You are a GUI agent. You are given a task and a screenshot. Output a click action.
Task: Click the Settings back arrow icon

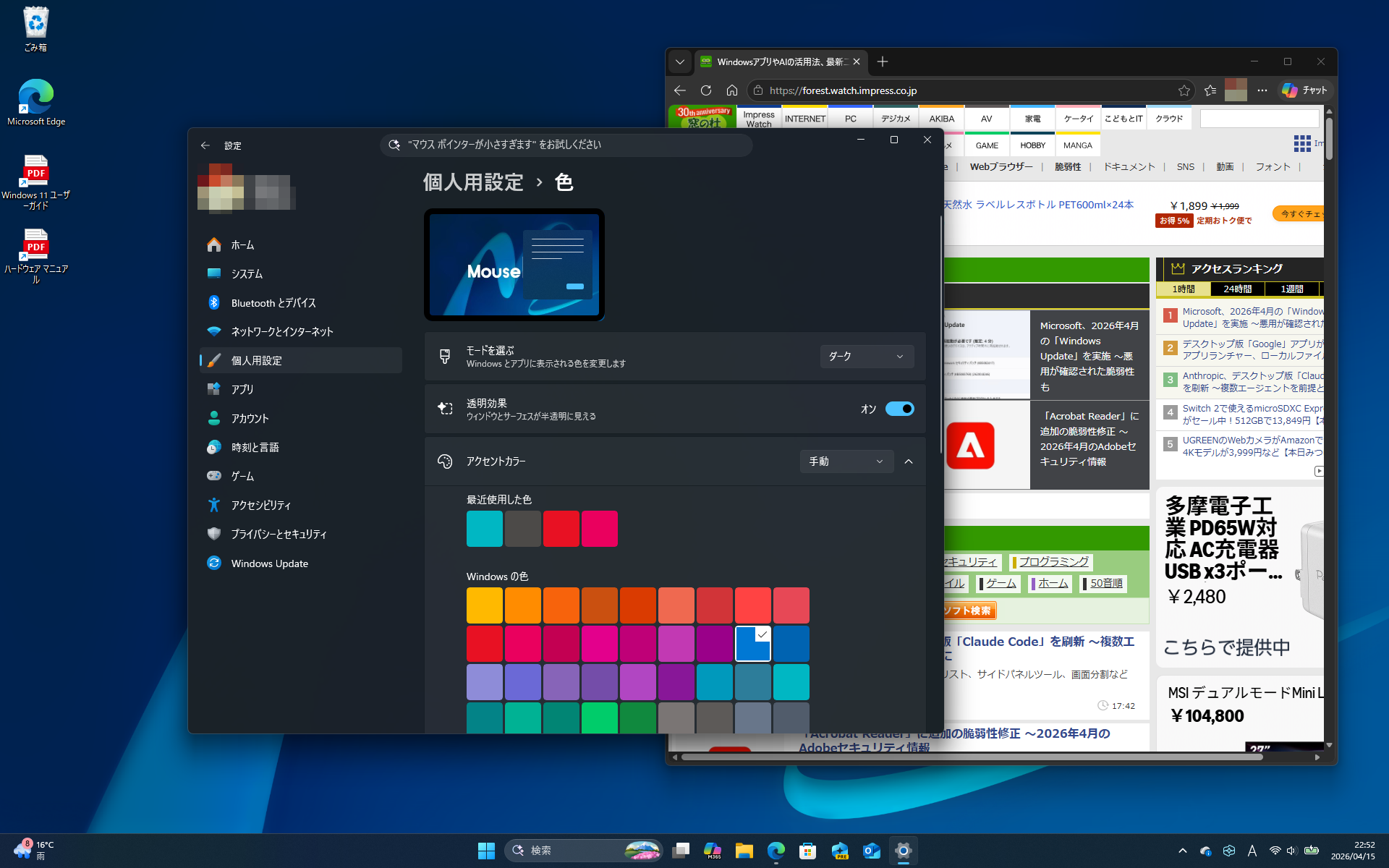tap(205, 145)
